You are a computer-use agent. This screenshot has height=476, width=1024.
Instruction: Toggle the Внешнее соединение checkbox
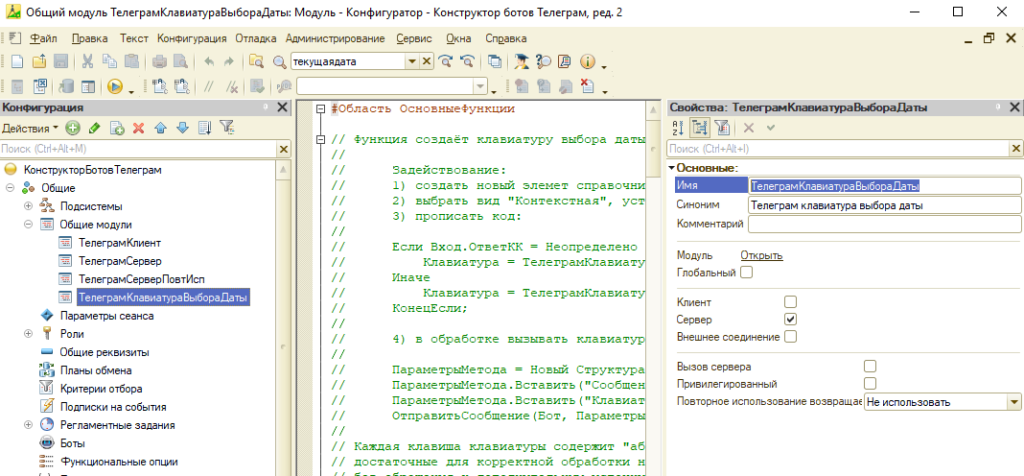pyautogui.click(x=791, y=337)
